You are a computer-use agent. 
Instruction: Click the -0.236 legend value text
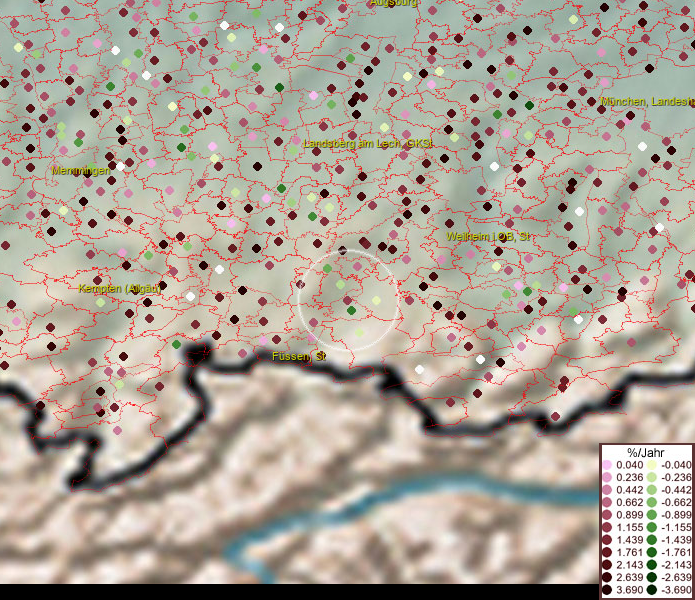click(x=676, y=477)
